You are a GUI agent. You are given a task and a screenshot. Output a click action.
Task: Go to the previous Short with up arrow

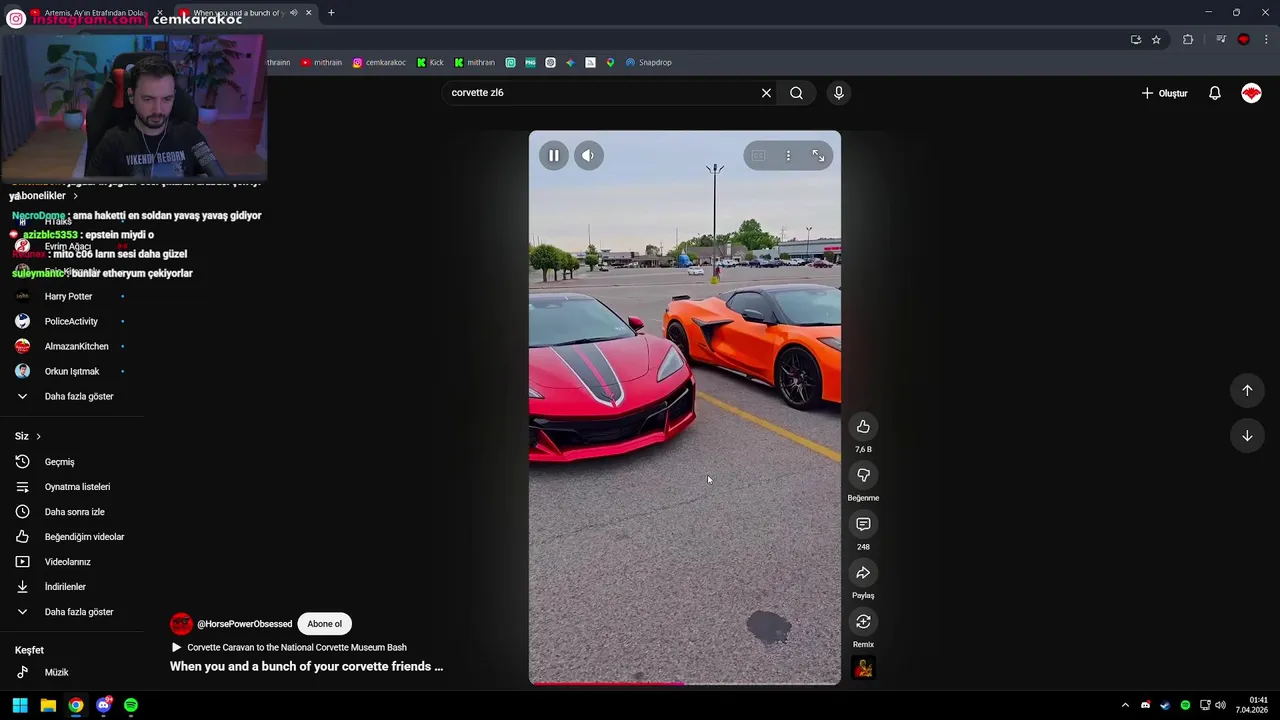pos(1247,390)
